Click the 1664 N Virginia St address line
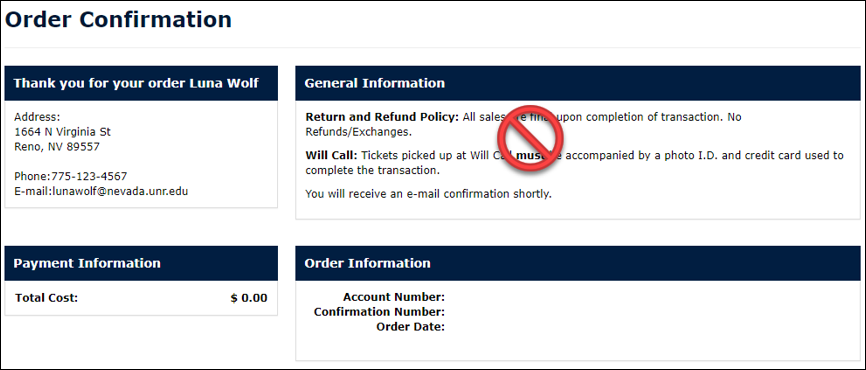This screenshot has height=370, width=866. tap(62, 132)
